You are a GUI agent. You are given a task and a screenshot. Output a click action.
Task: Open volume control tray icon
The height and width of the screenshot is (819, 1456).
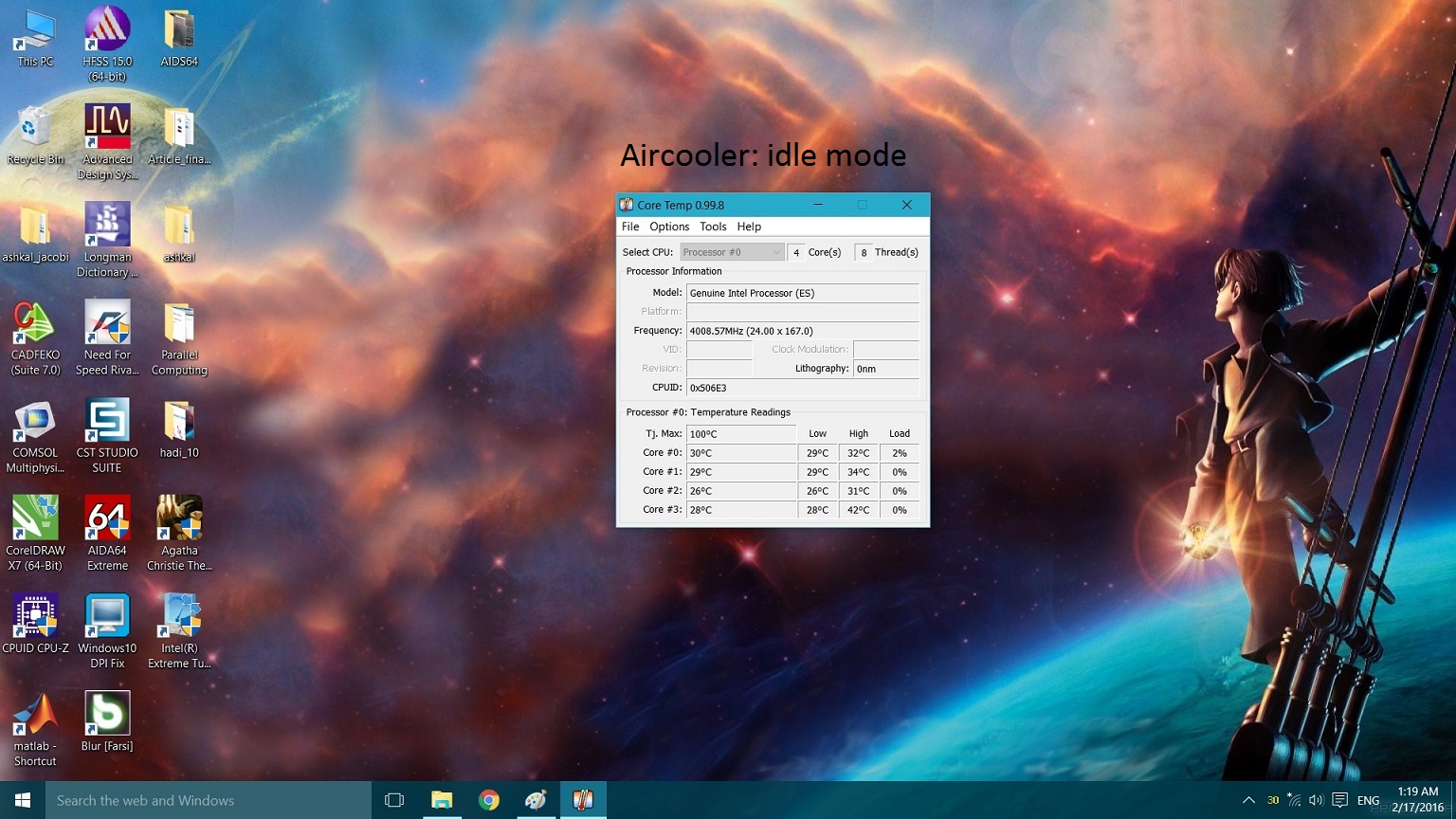[1316, 800]
